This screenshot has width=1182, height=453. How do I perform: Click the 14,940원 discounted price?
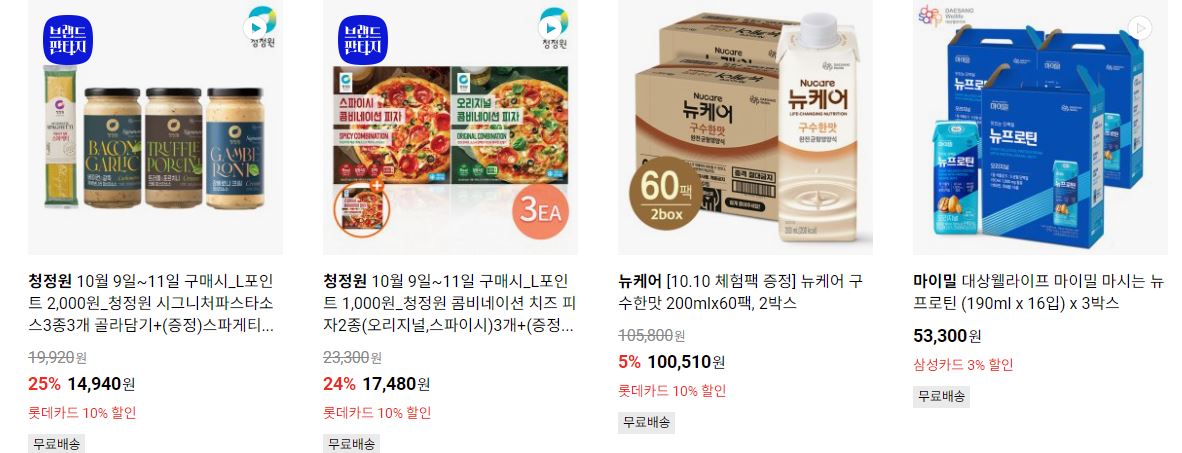coord(101,384)
